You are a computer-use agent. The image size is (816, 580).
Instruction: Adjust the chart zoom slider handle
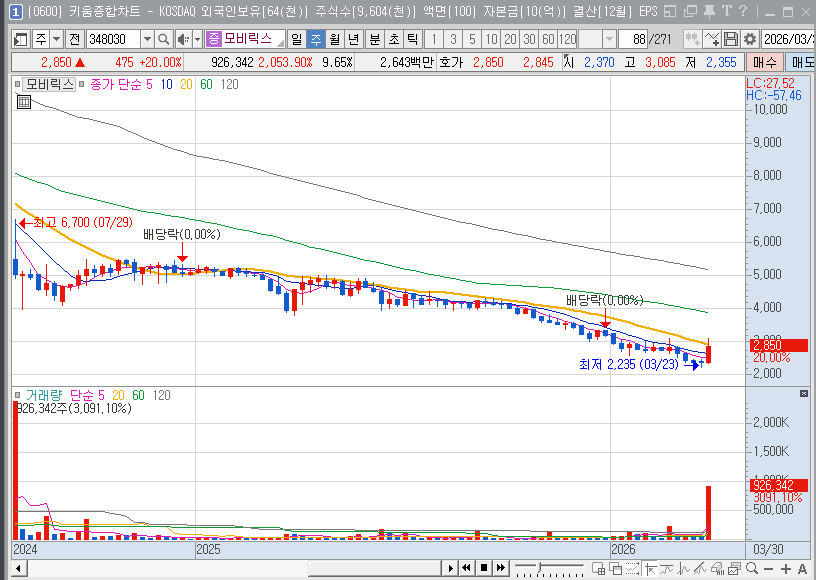click(x=540, y=566)
